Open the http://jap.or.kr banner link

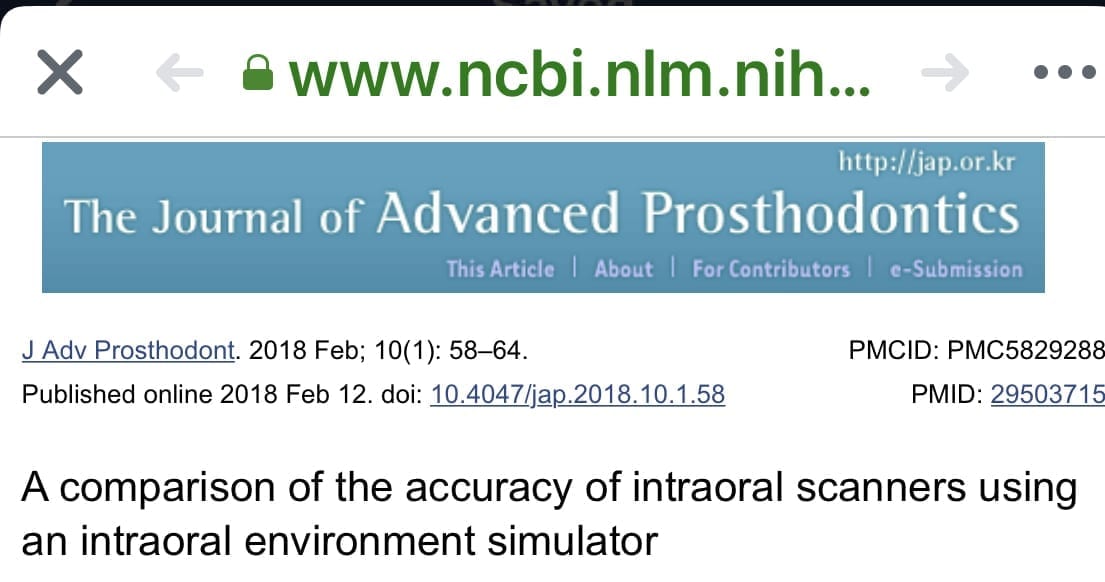tap(928, 161)
